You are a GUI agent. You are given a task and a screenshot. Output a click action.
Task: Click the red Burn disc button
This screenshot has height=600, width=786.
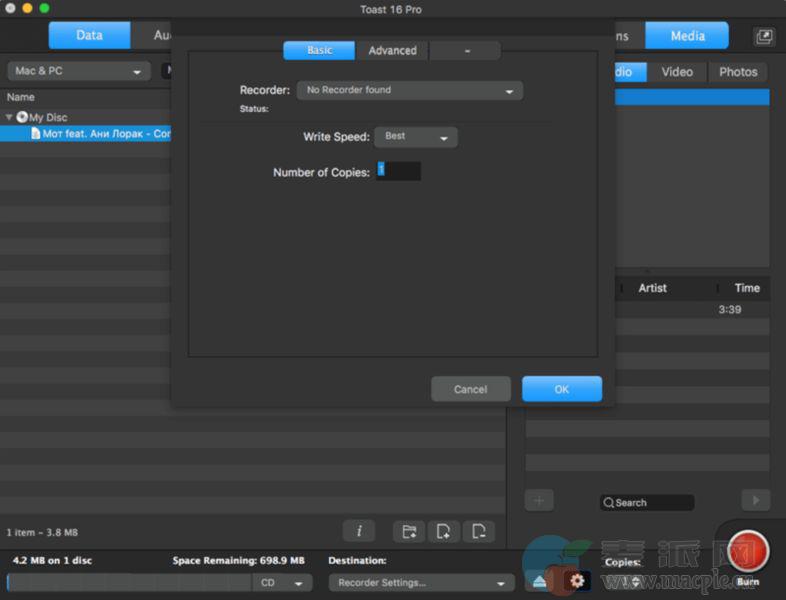tap(747, 551)
